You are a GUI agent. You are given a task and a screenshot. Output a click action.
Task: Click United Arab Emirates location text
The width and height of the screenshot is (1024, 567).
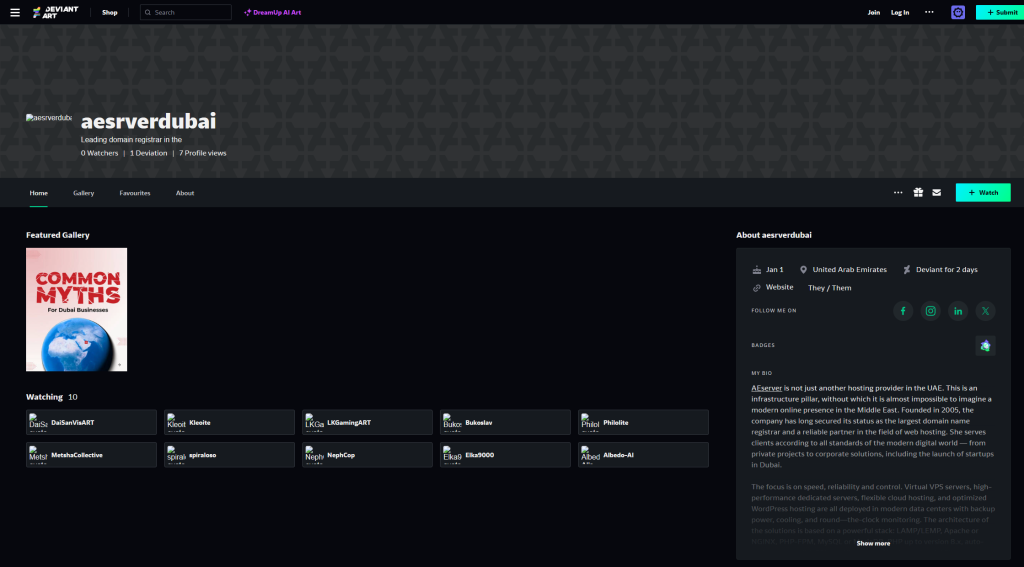click(x=850, y=270)
